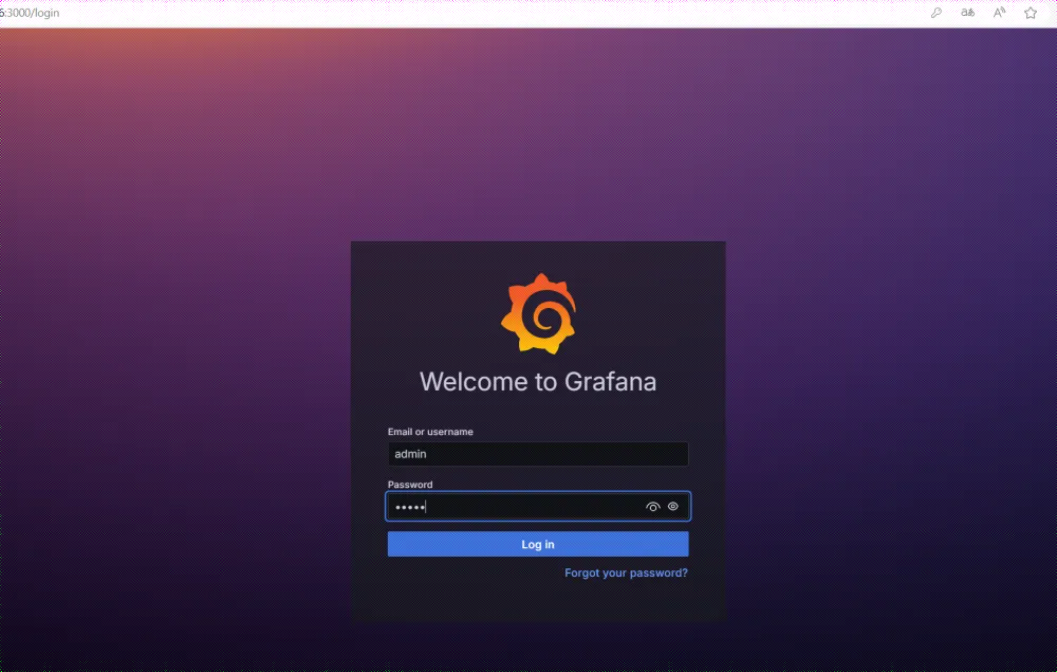1057x672 pixels.
Task: Click the Password label text
Action: 410,484
